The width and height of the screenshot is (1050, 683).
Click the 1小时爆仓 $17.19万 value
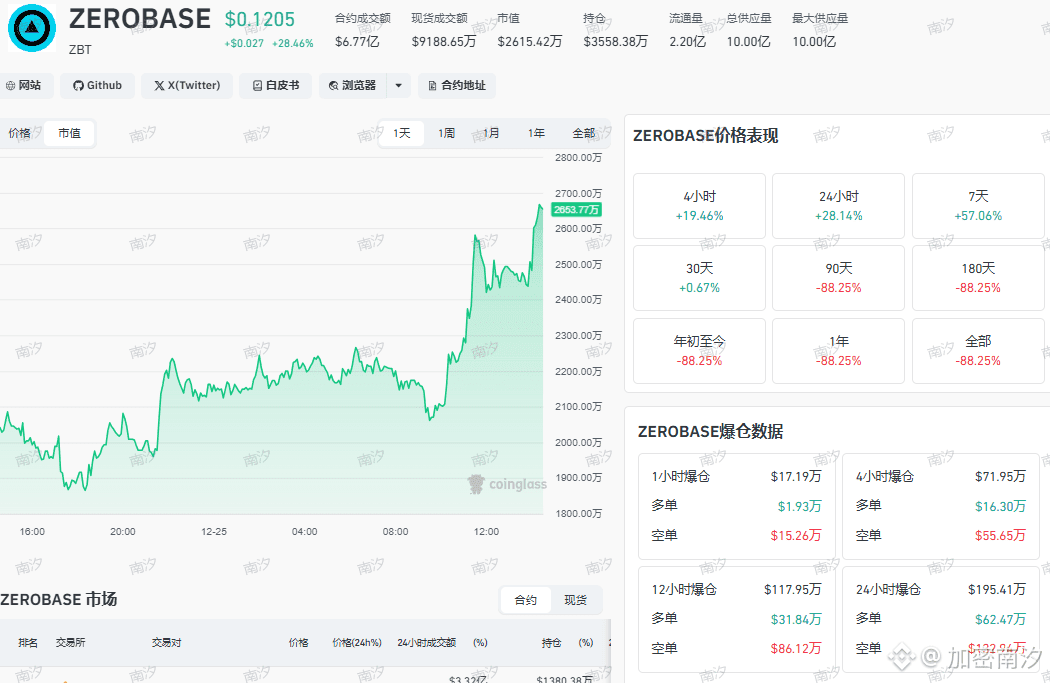coord(796,476)
